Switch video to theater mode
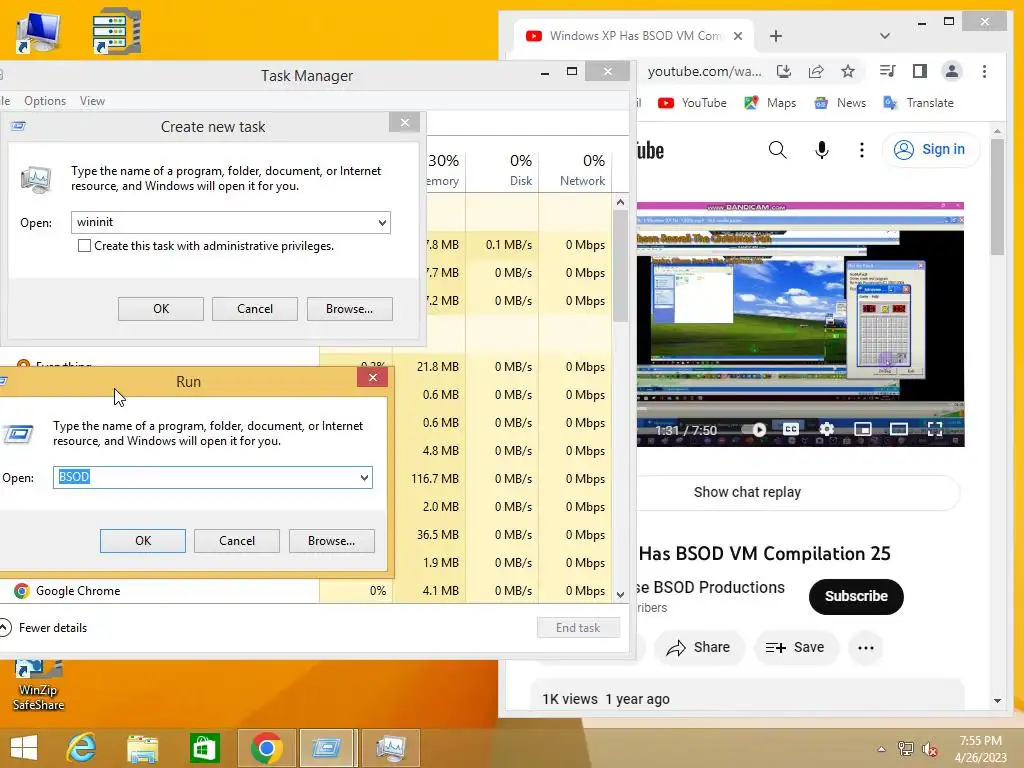Screen dimensions: 1024x768 [899, 429]
